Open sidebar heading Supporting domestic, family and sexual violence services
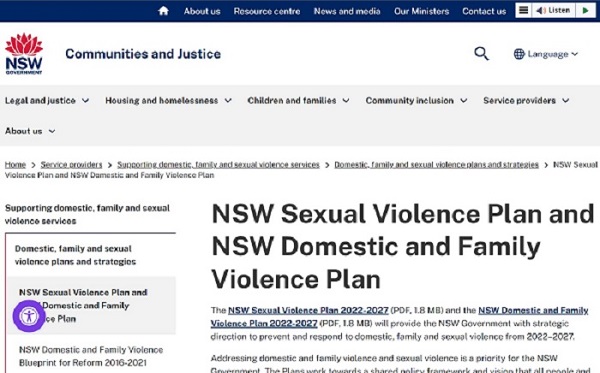 87,214
